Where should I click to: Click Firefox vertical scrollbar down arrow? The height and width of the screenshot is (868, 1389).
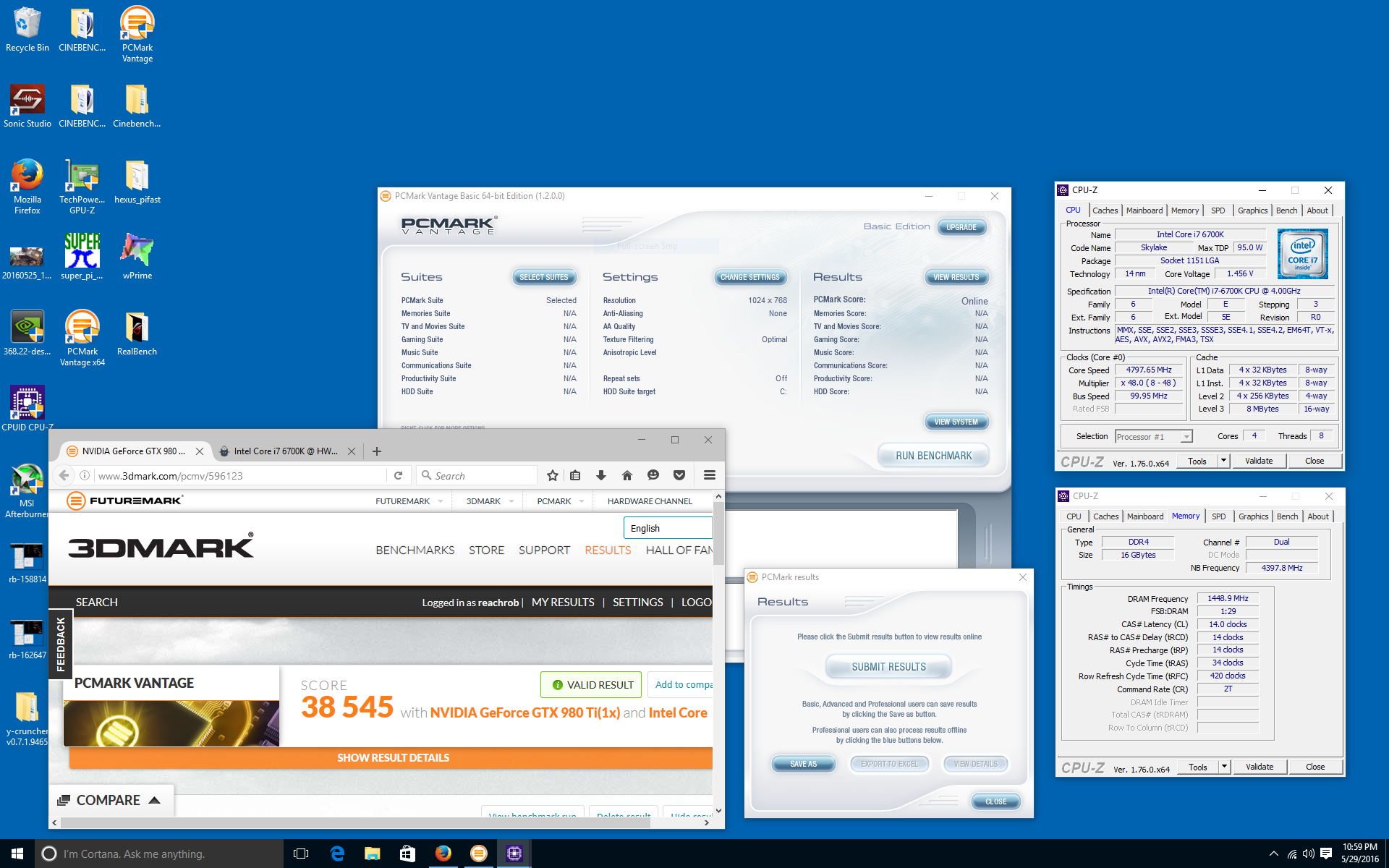pos(718,812)
